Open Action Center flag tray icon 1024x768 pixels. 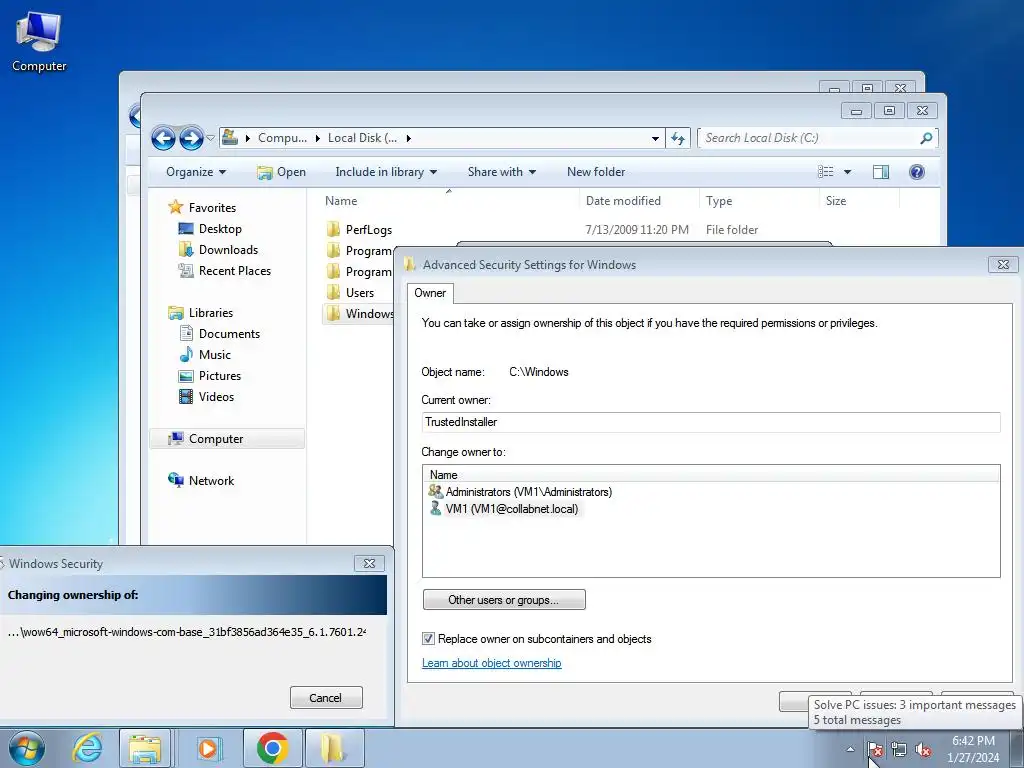click(x=875, y=749)
